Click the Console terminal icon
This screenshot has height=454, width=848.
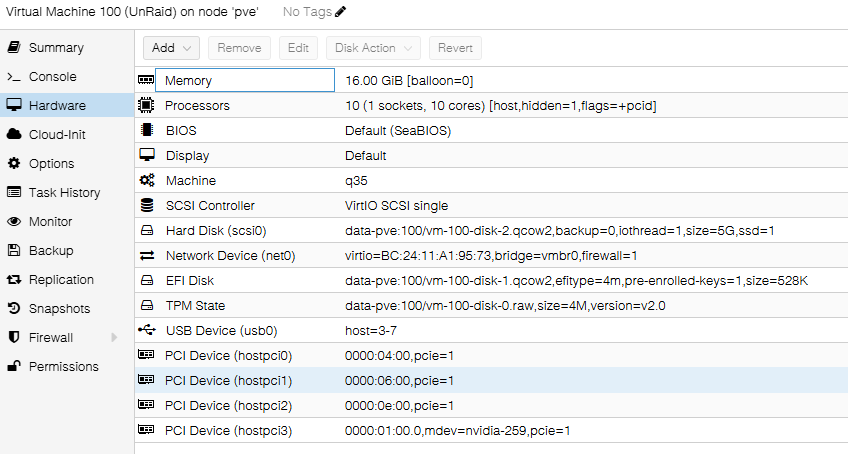click(14, 76)
